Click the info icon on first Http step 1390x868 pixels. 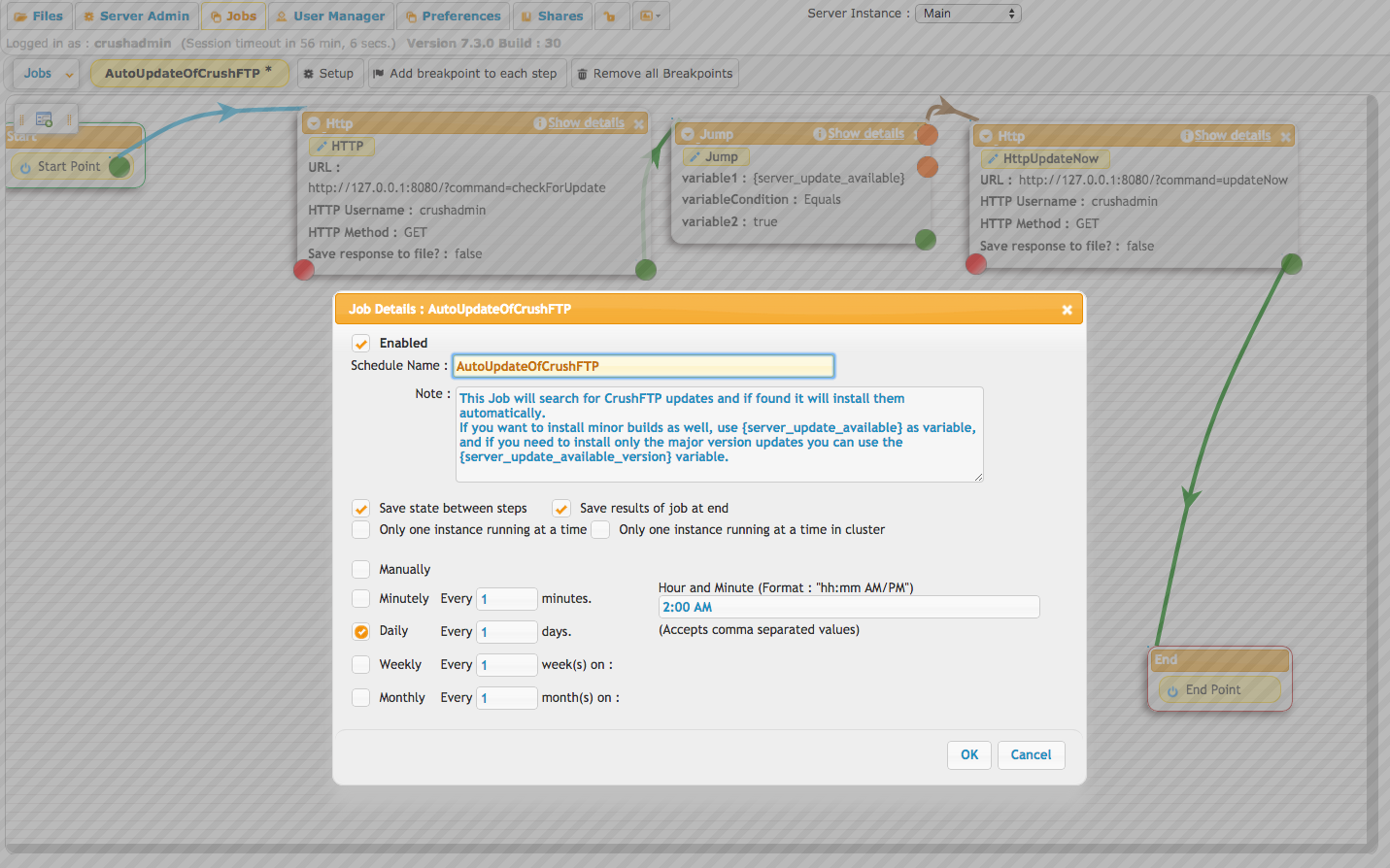(x=540, y=123)
